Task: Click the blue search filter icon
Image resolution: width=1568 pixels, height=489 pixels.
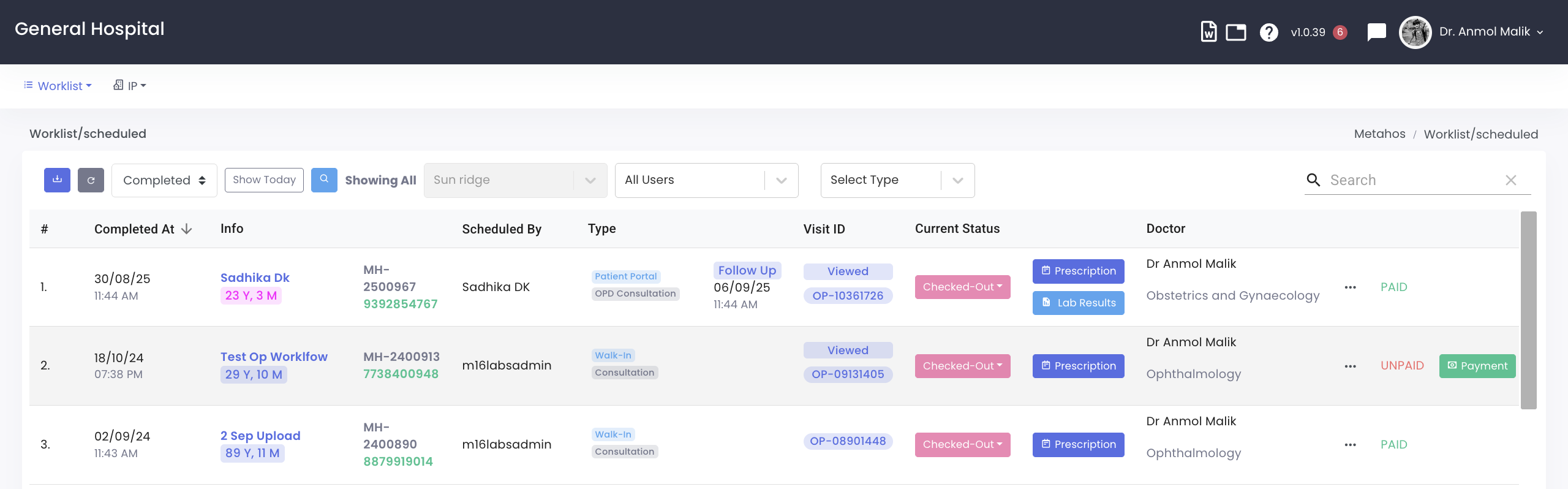Action: (324, 180)
